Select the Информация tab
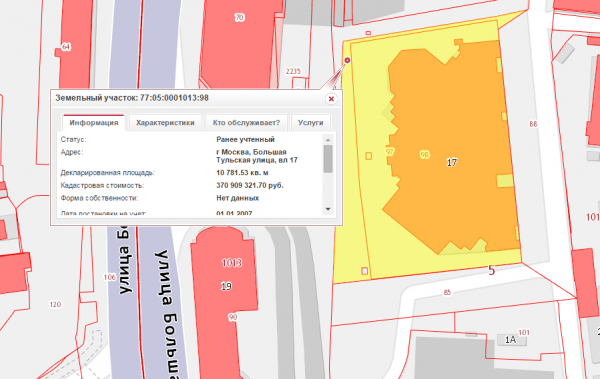This screenshot has width=600, height=379. click(94, 123)
